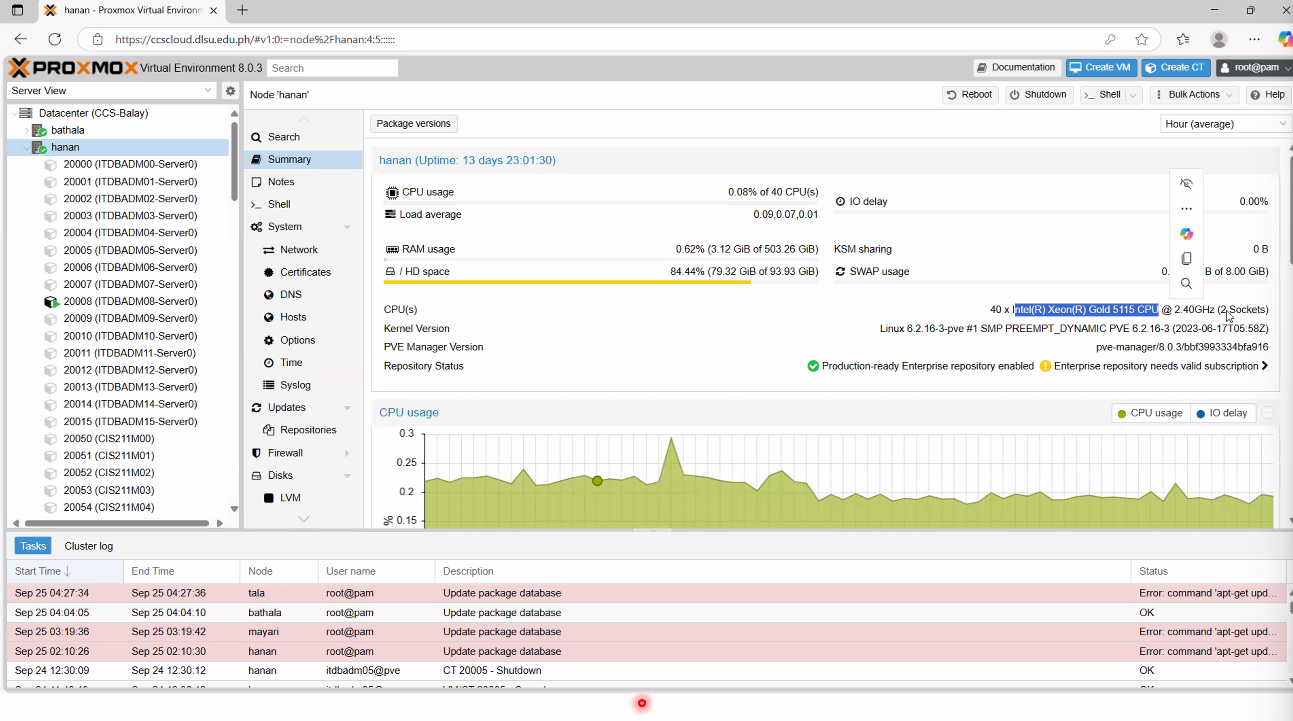Open container 20008 (ITDBADM08-Server0)
1293x721 pixels.
coord(129,301)
